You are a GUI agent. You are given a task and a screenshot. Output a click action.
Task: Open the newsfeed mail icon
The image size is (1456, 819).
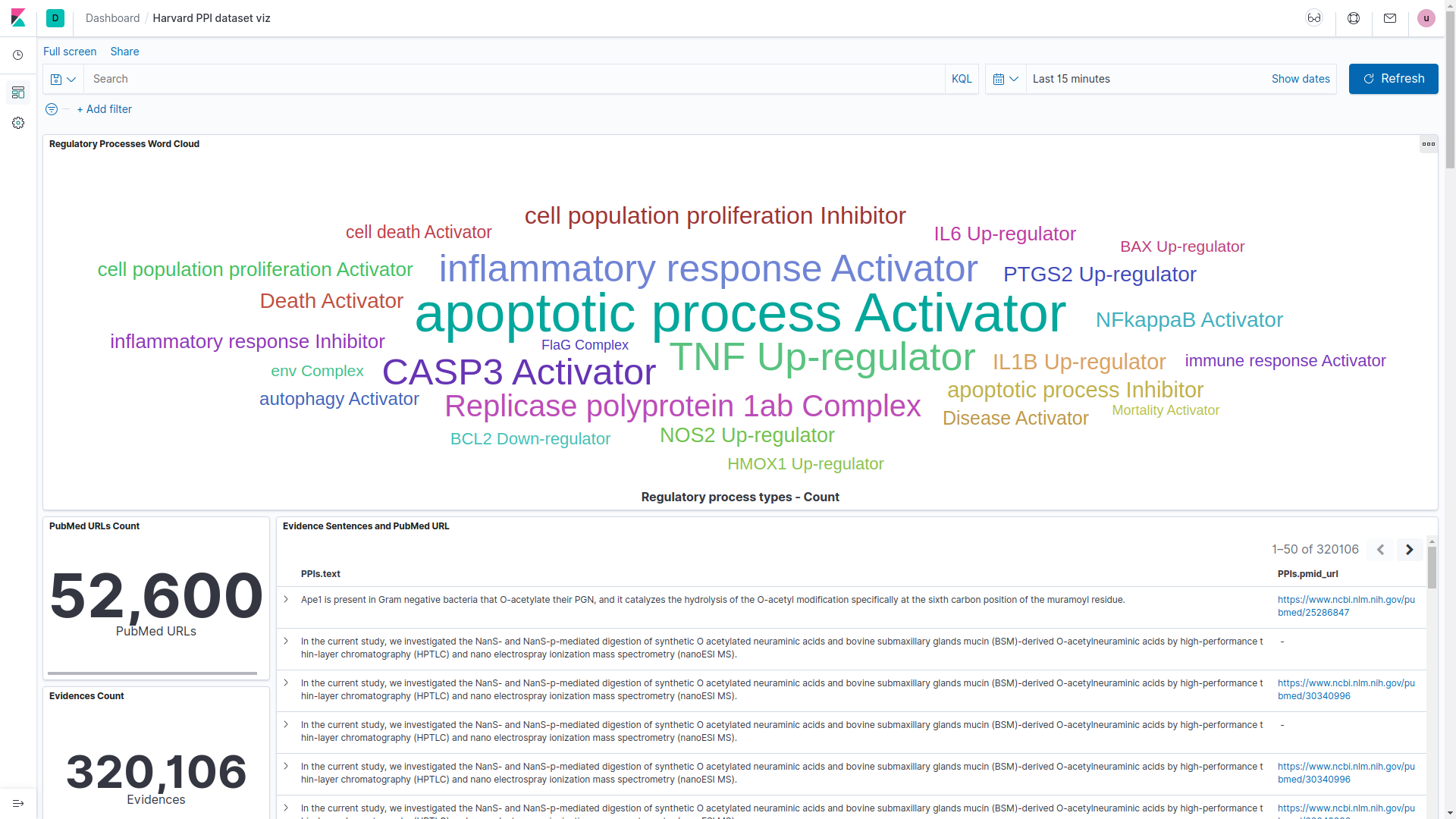1390,18
